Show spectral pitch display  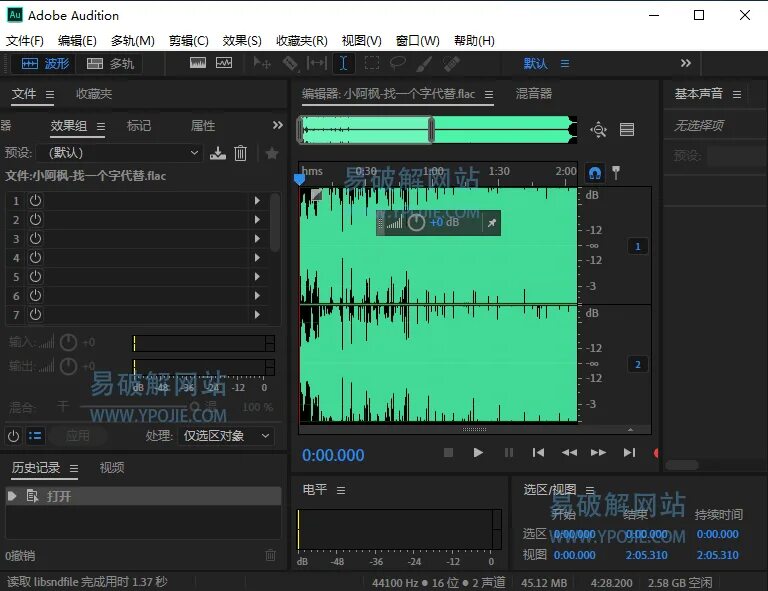click(x=224, y=63)
